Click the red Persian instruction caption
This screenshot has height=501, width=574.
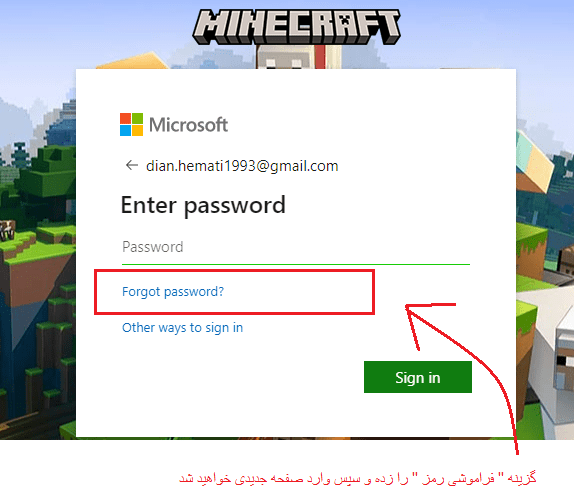[358, 478]
